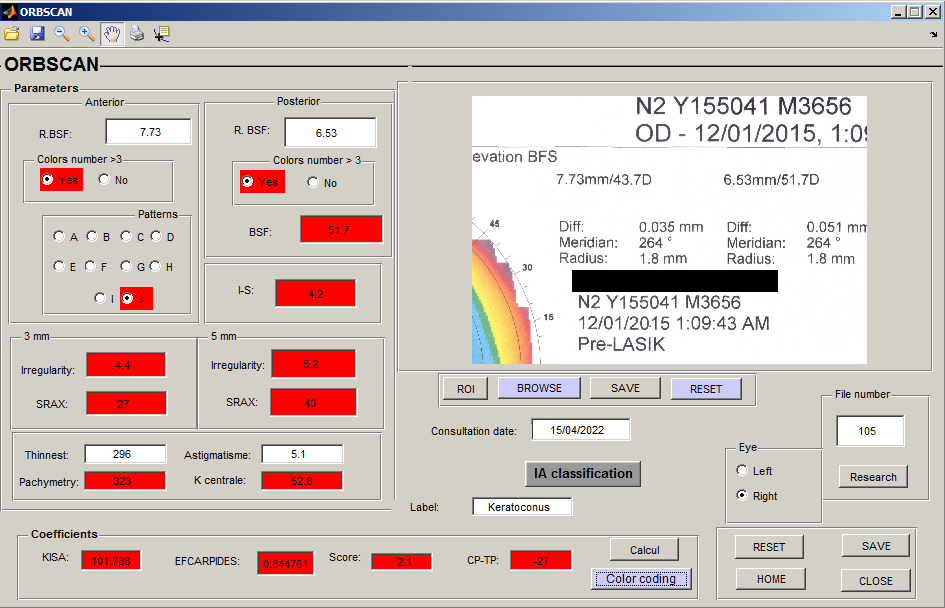This screenshot has width=945, height=608.
Task: Click the Calcul button
Action: [645, 550]
